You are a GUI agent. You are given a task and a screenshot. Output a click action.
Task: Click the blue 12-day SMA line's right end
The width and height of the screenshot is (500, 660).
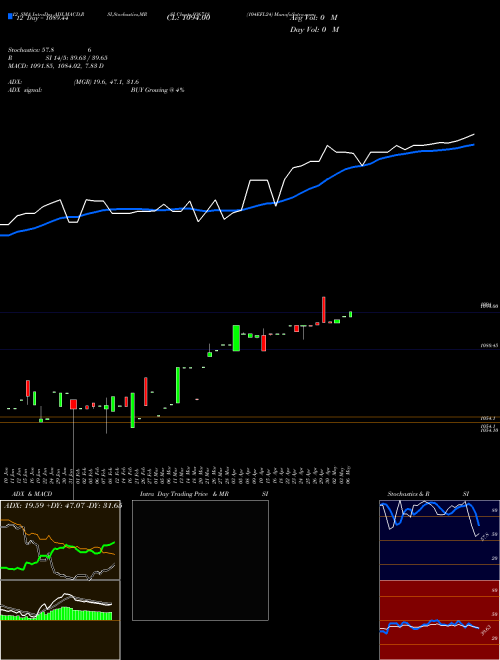[474, 144]
